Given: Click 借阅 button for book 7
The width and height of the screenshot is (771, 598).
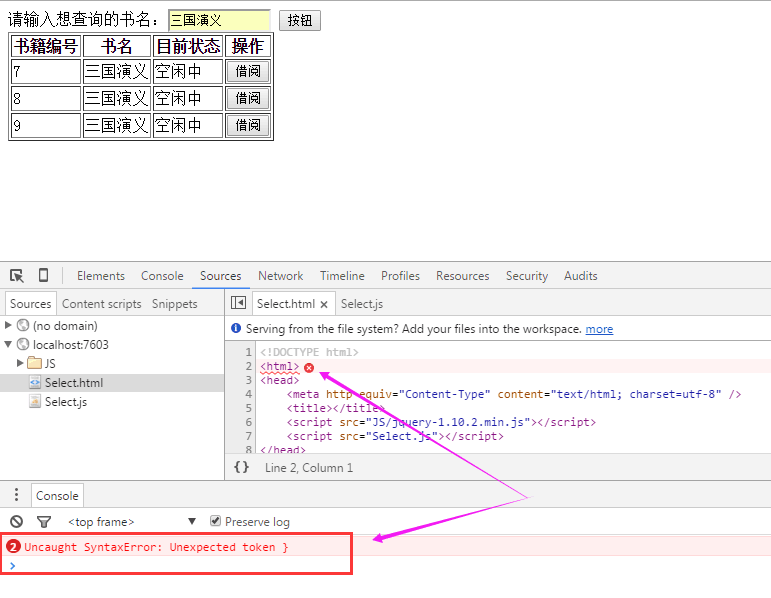Looking at the screenshot, I should click(x=247, y=71).
